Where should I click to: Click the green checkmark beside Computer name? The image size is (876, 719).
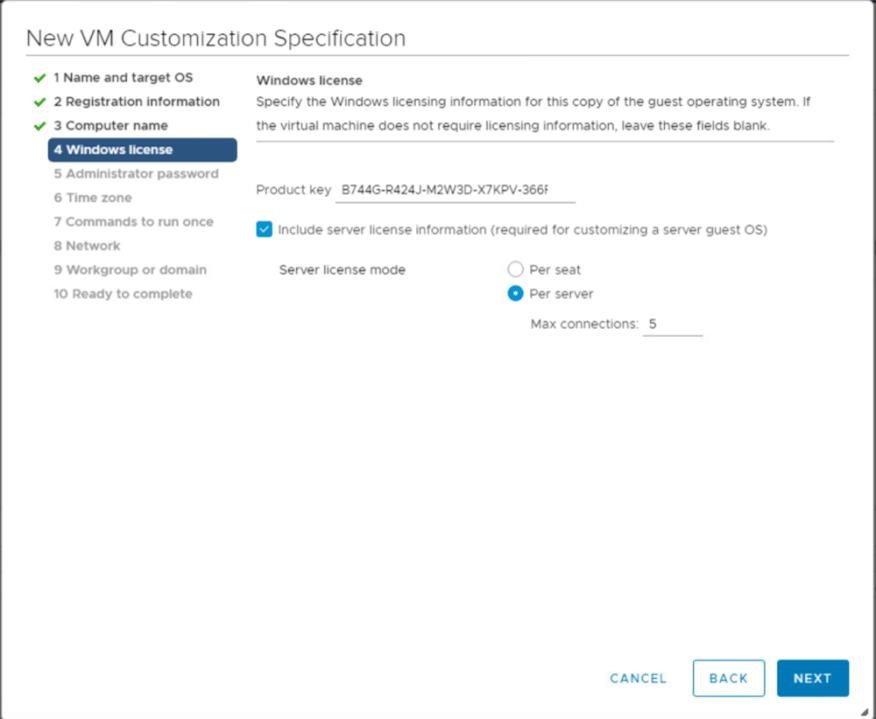coord(39,126)
